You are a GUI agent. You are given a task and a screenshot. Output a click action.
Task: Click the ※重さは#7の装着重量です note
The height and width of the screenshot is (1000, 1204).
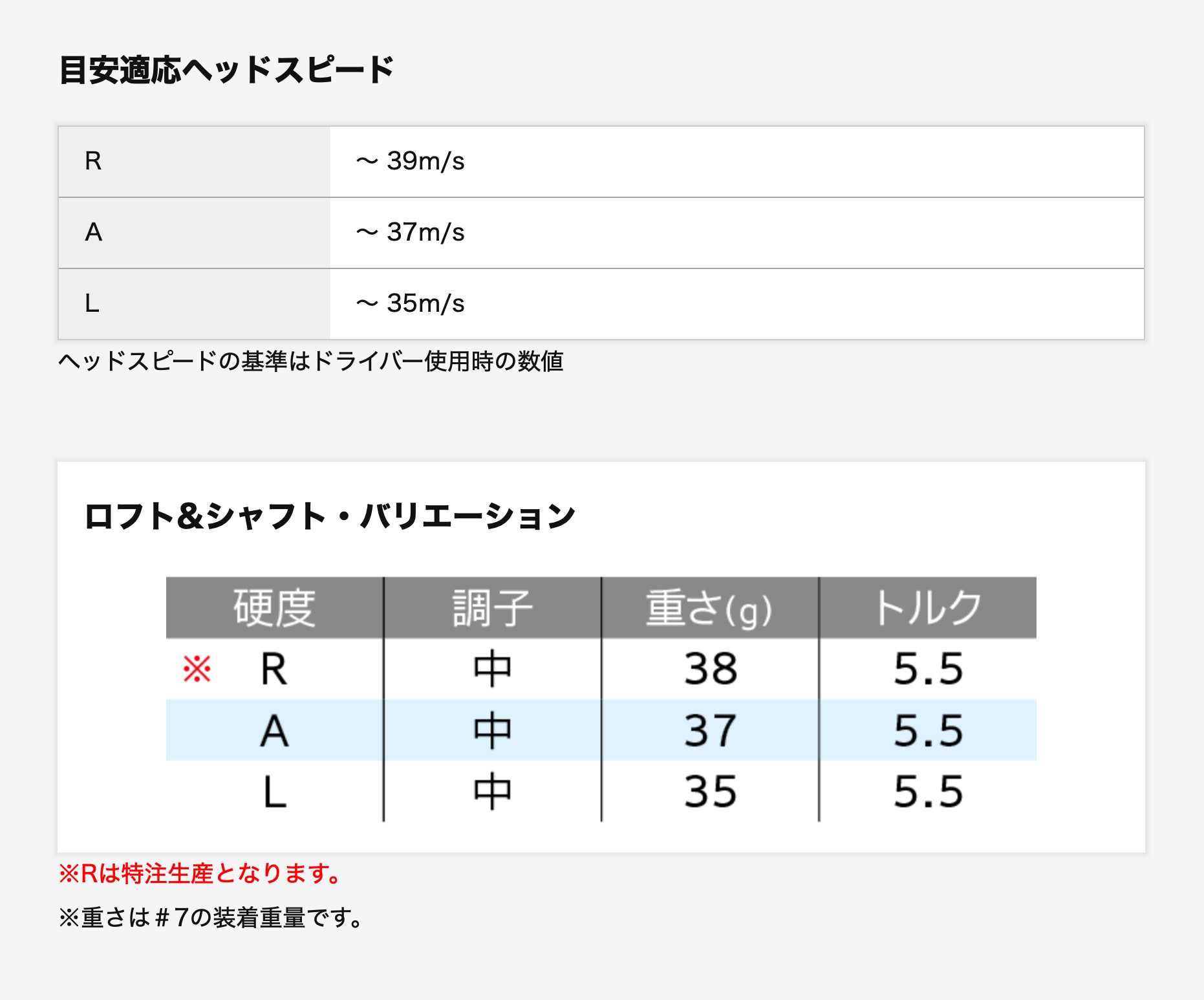click(211, 918)
